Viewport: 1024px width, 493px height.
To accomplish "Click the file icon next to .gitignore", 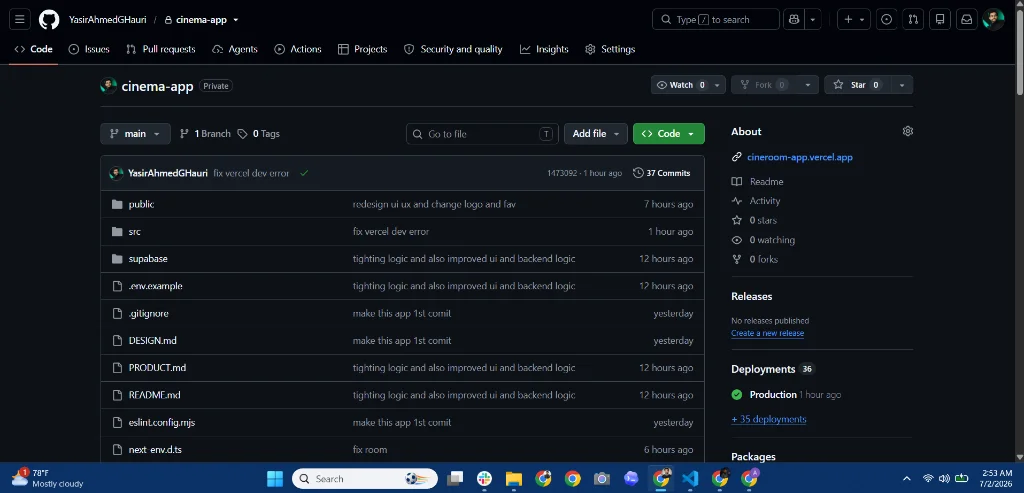I will pyautogui.click(x=117, y=313).
